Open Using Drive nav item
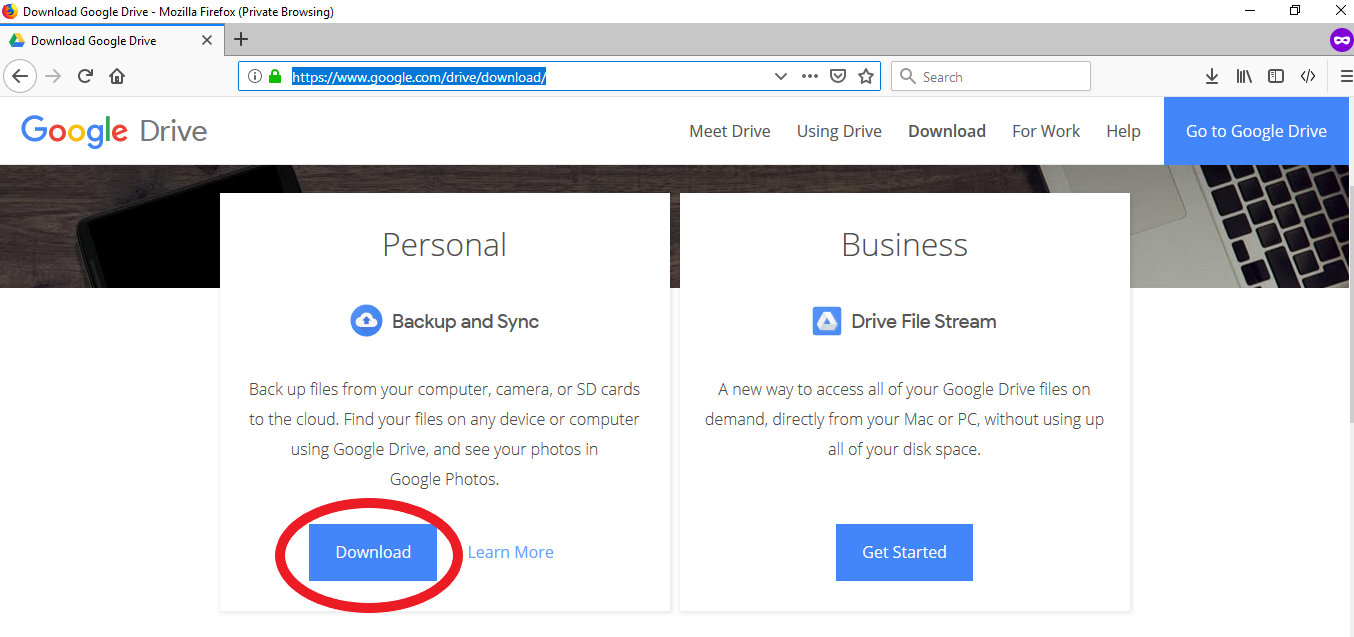The image size is (1354, 637). coord(839,131)
